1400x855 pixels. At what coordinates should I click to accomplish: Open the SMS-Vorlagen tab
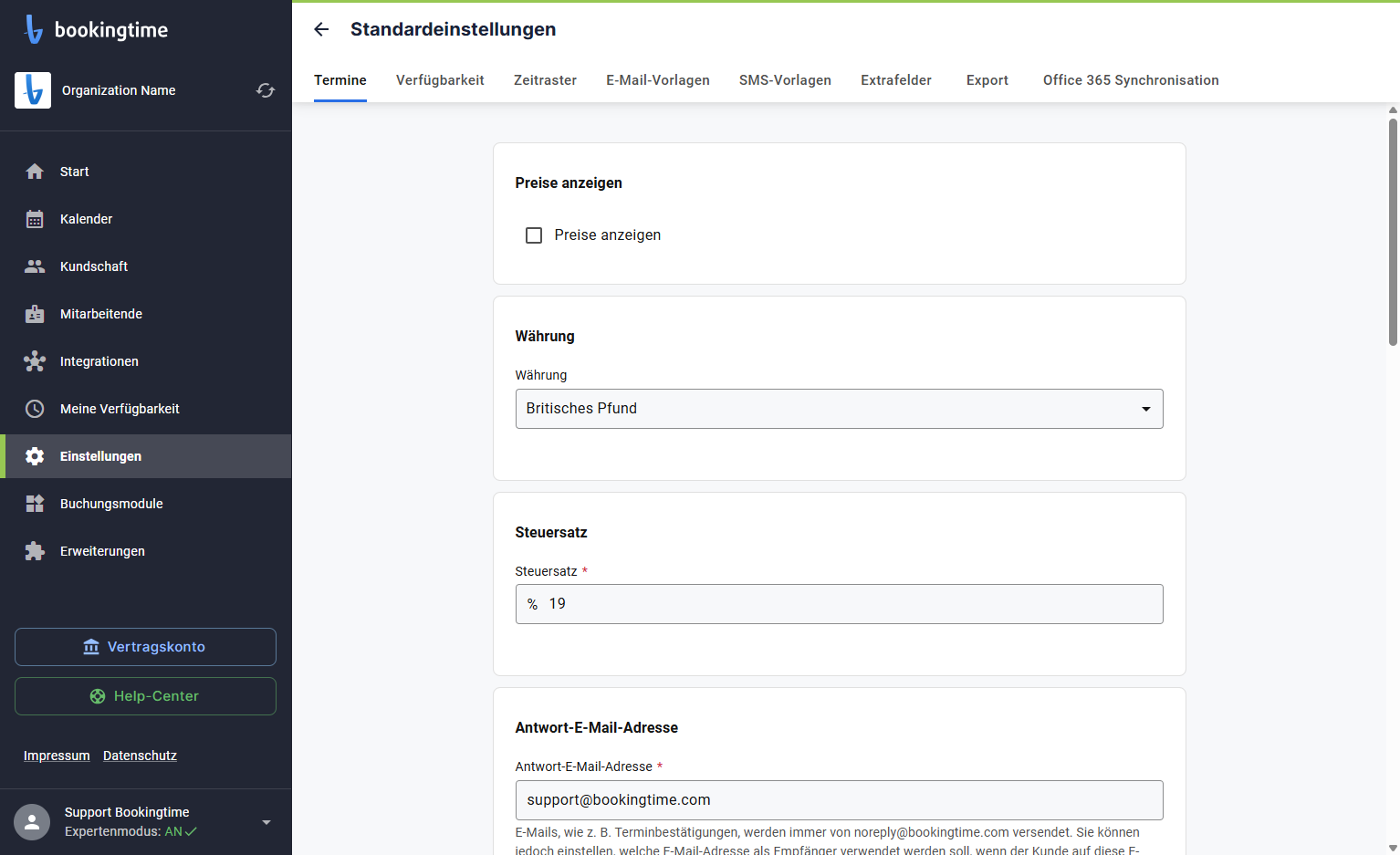pos(785,80)
